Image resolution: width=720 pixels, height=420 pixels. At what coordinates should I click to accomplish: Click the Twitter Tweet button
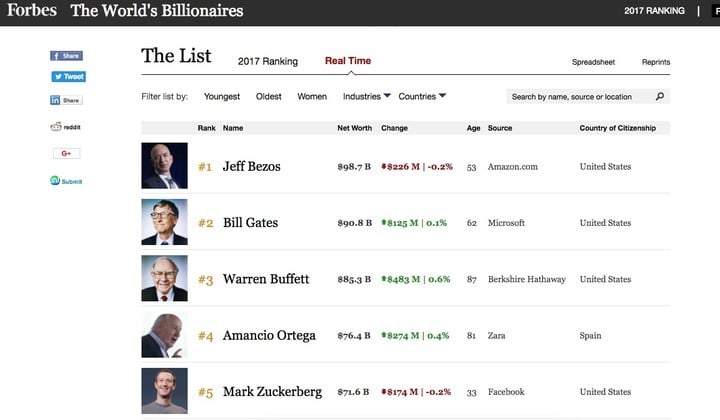(68, 77)
